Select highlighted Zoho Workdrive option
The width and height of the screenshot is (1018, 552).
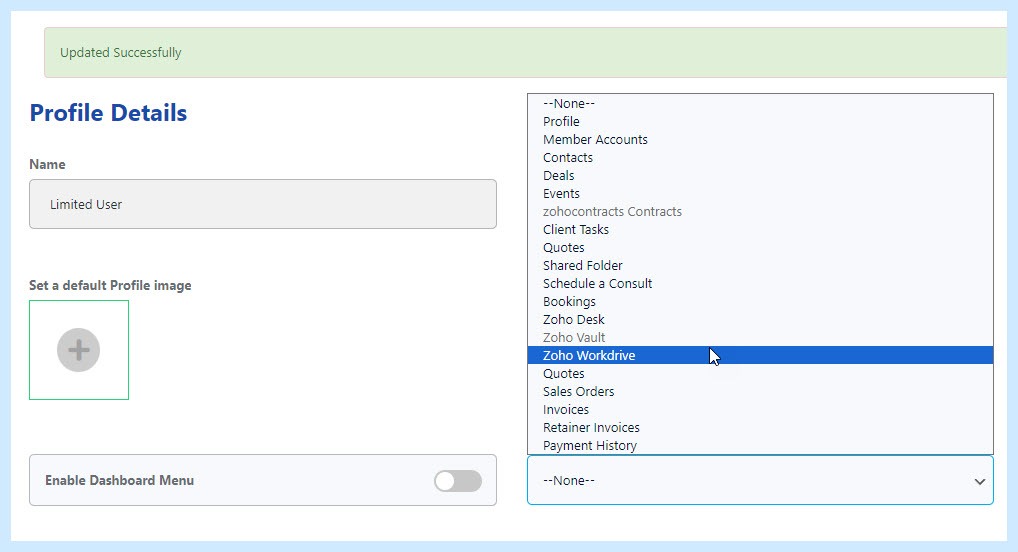760,355
